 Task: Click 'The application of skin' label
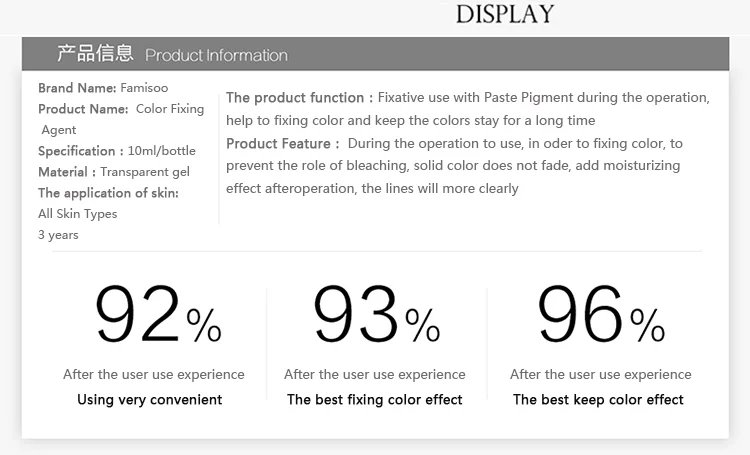point(108,193)
